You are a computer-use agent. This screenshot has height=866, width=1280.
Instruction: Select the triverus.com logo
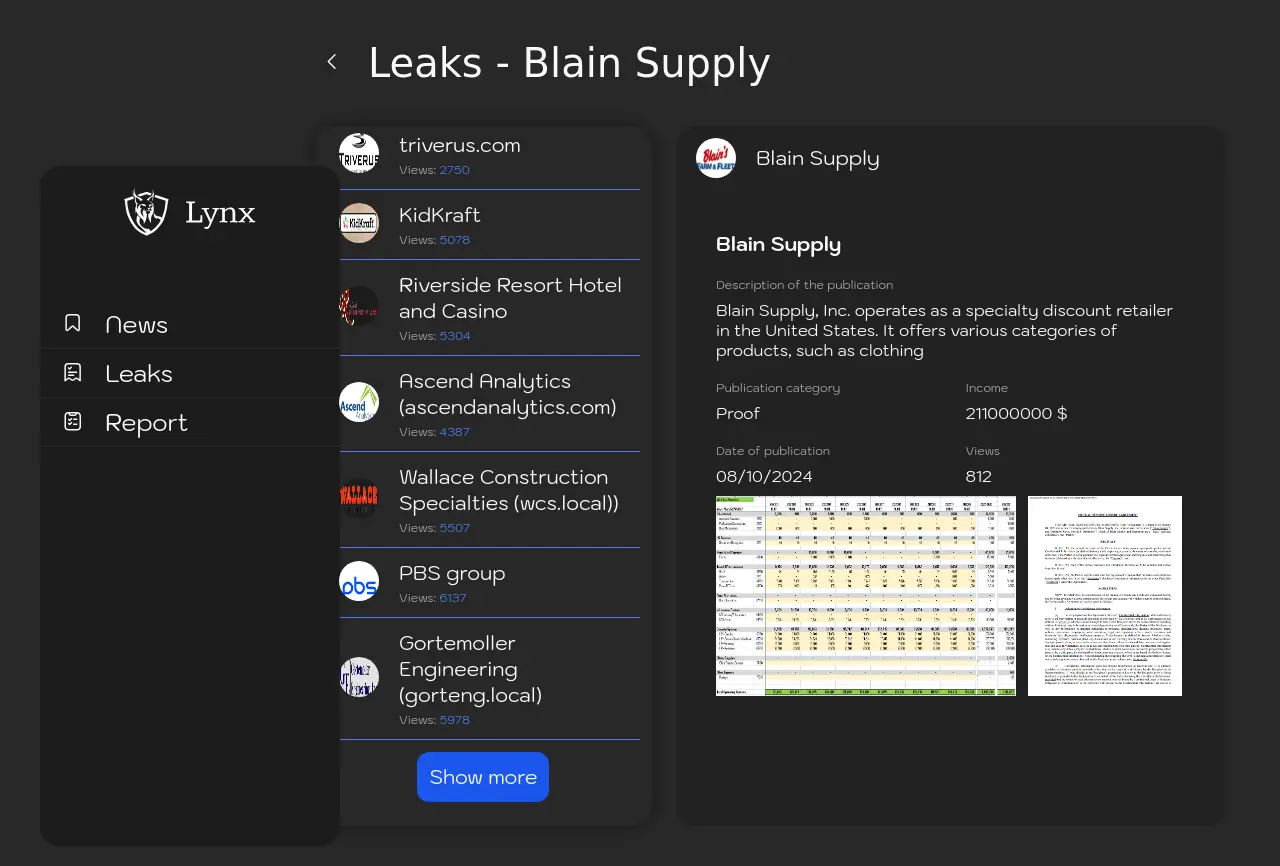coord(359,154)
